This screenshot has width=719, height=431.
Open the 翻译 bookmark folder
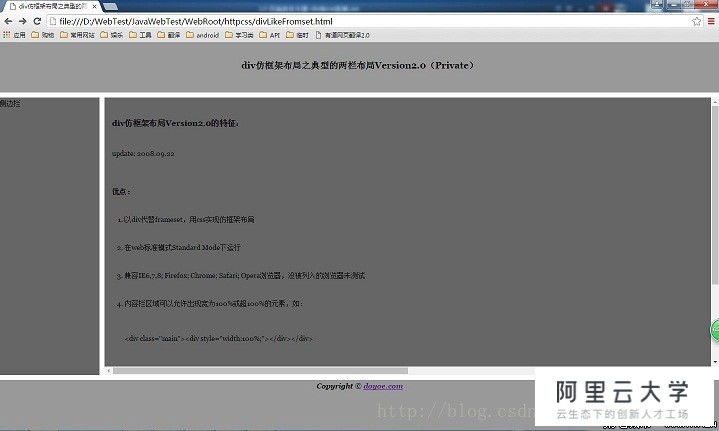click(169, 35)
